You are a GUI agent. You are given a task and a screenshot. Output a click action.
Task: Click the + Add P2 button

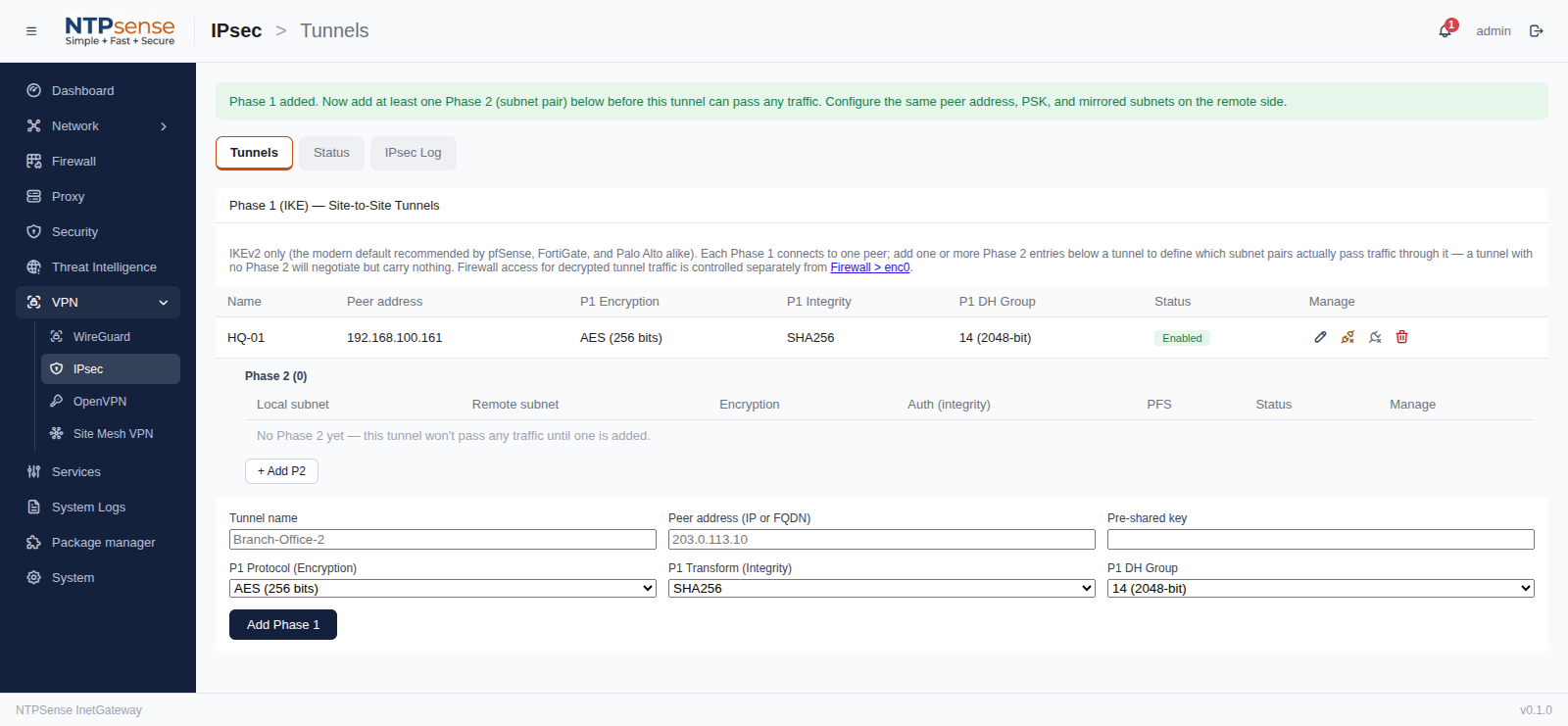[281, 471]
